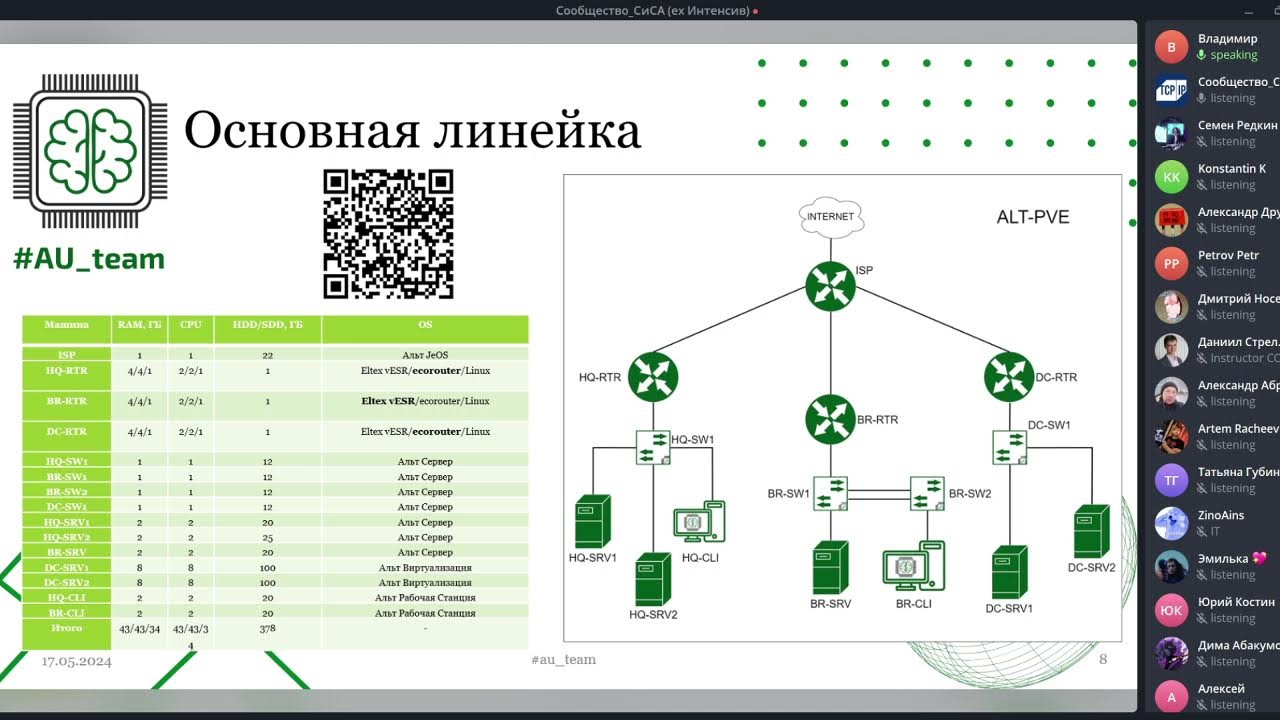Screen dimensions: 1280x720
Task: Open Владимир's avatar in participant list
Action: [x=1171, y=47]
